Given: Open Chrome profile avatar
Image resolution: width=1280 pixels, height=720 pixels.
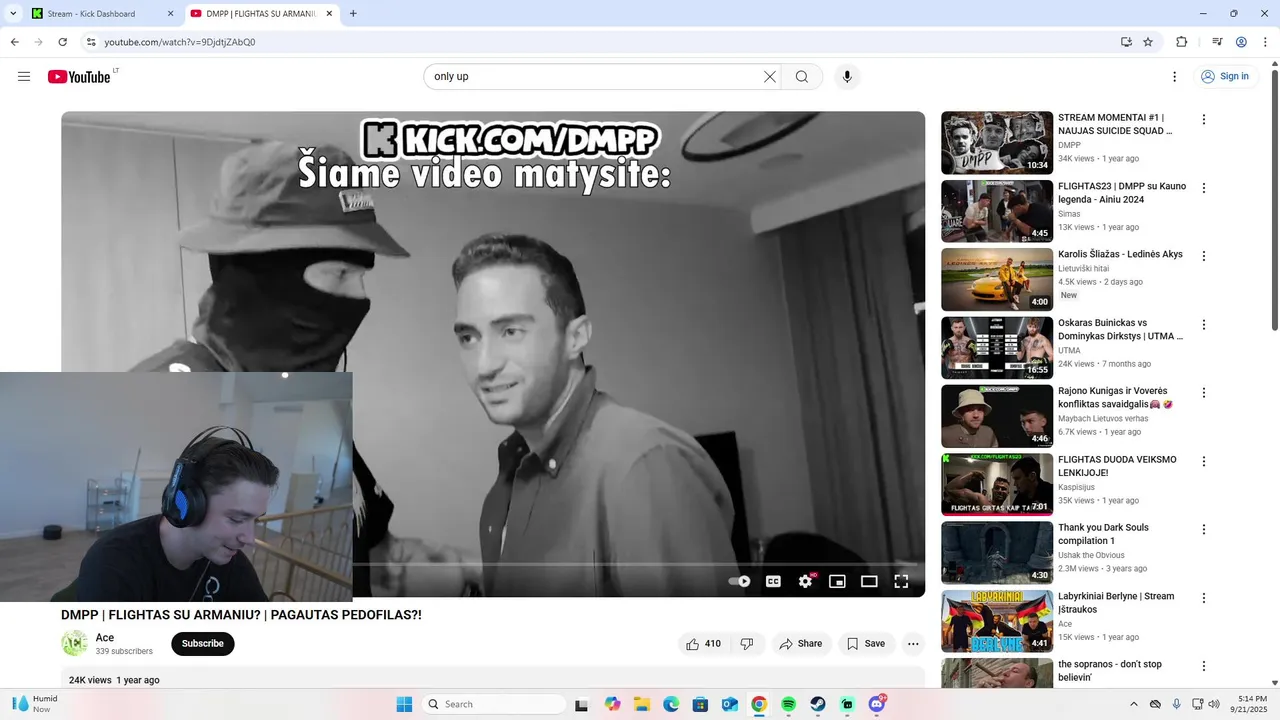Looking at the screenshot, I should (x=1241, y=42).
